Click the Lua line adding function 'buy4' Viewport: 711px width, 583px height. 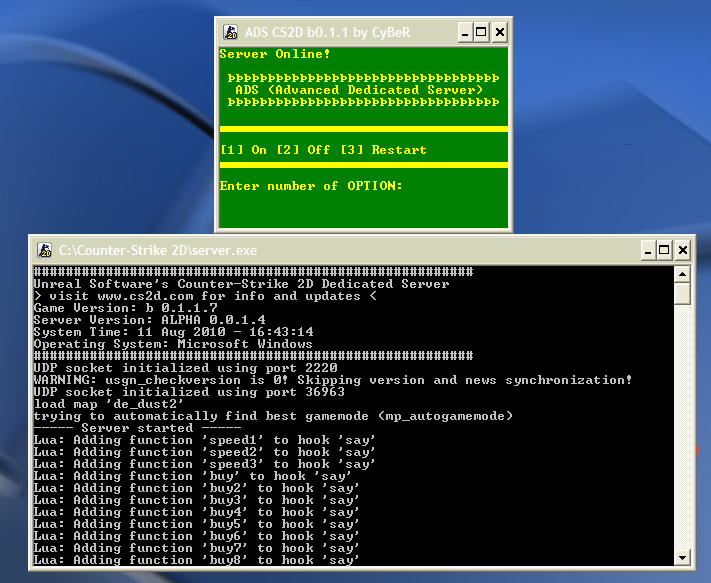click(197, 512)
